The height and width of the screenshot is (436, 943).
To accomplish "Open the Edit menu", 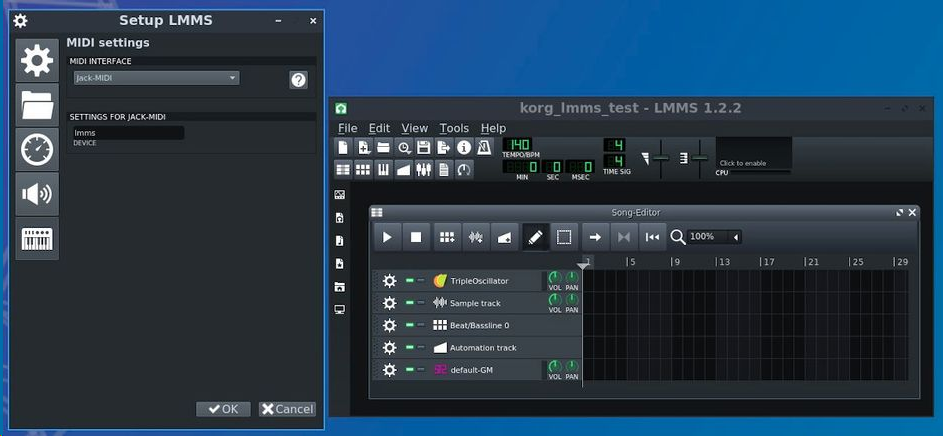I will (379, 128).
